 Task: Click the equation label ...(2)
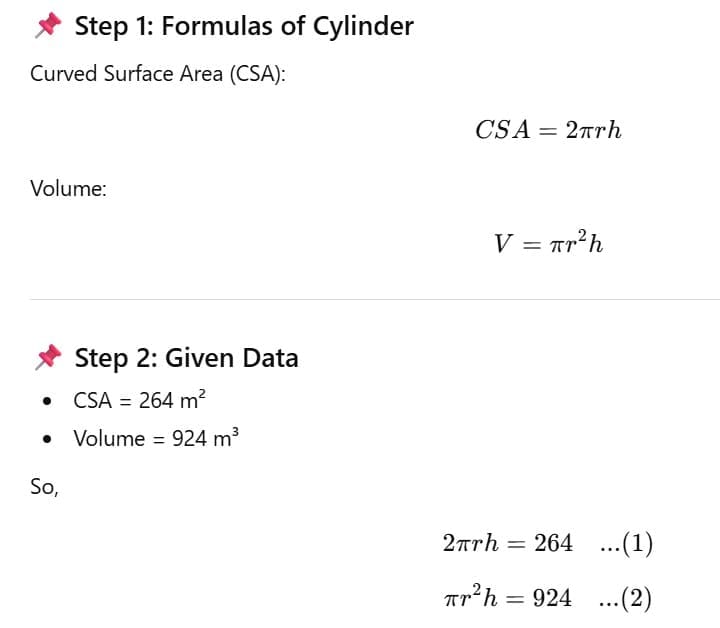coord(624,598)
